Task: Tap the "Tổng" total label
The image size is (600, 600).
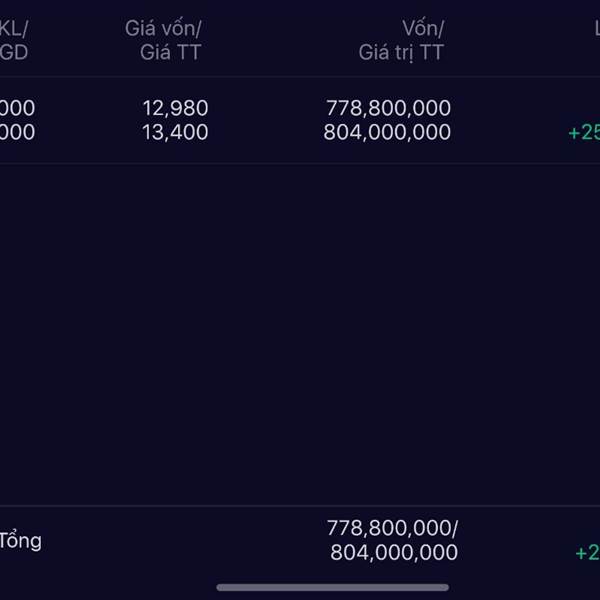Action: (x=21, y=541)
